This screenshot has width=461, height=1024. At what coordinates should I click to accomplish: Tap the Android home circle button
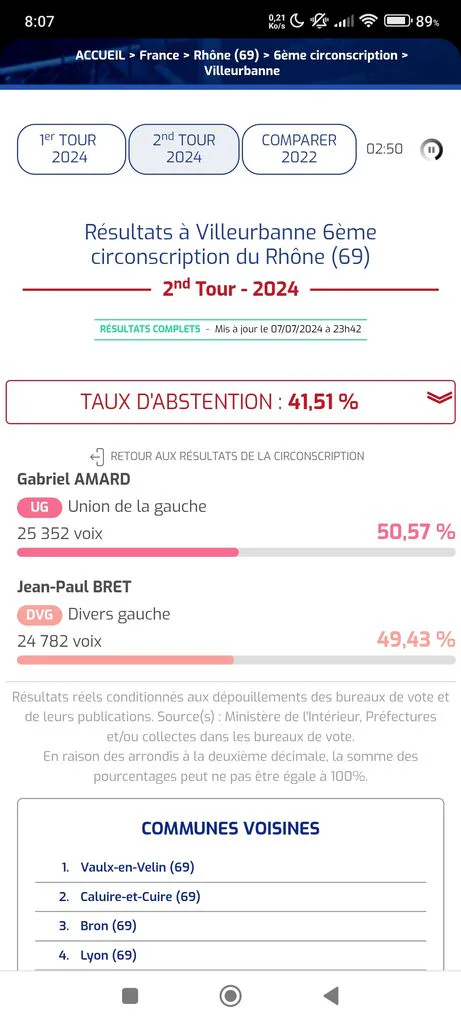click(230, 996)
